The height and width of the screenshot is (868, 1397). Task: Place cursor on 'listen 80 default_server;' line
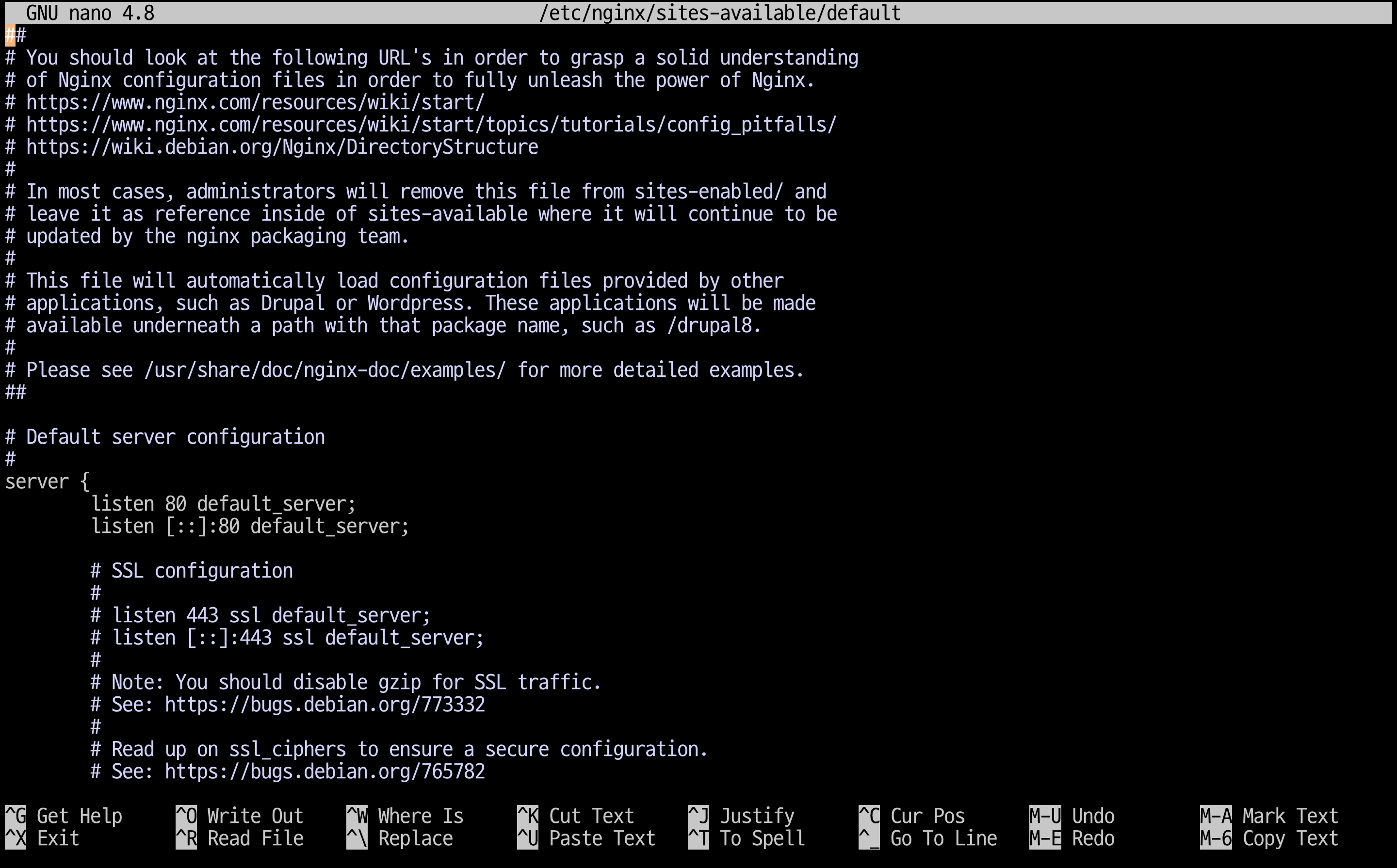coord(223,504)
